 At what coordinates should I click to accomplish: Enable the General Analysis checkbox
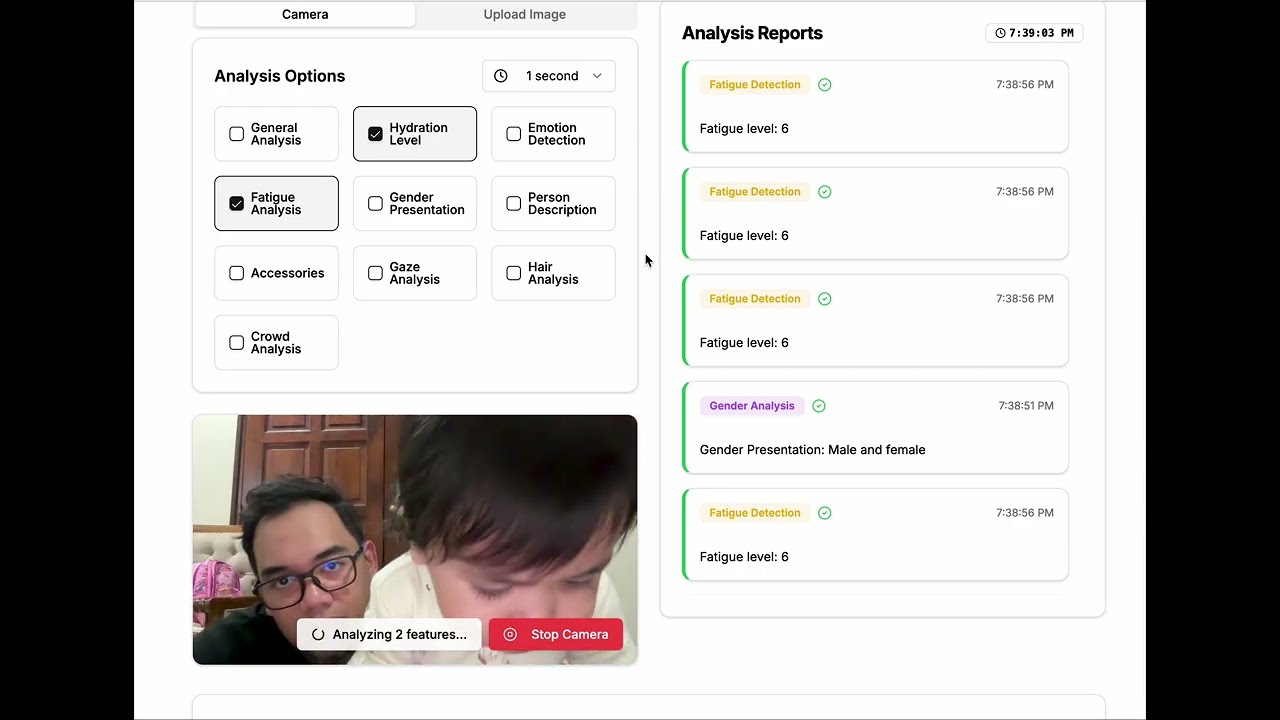[x=237, y=134]
